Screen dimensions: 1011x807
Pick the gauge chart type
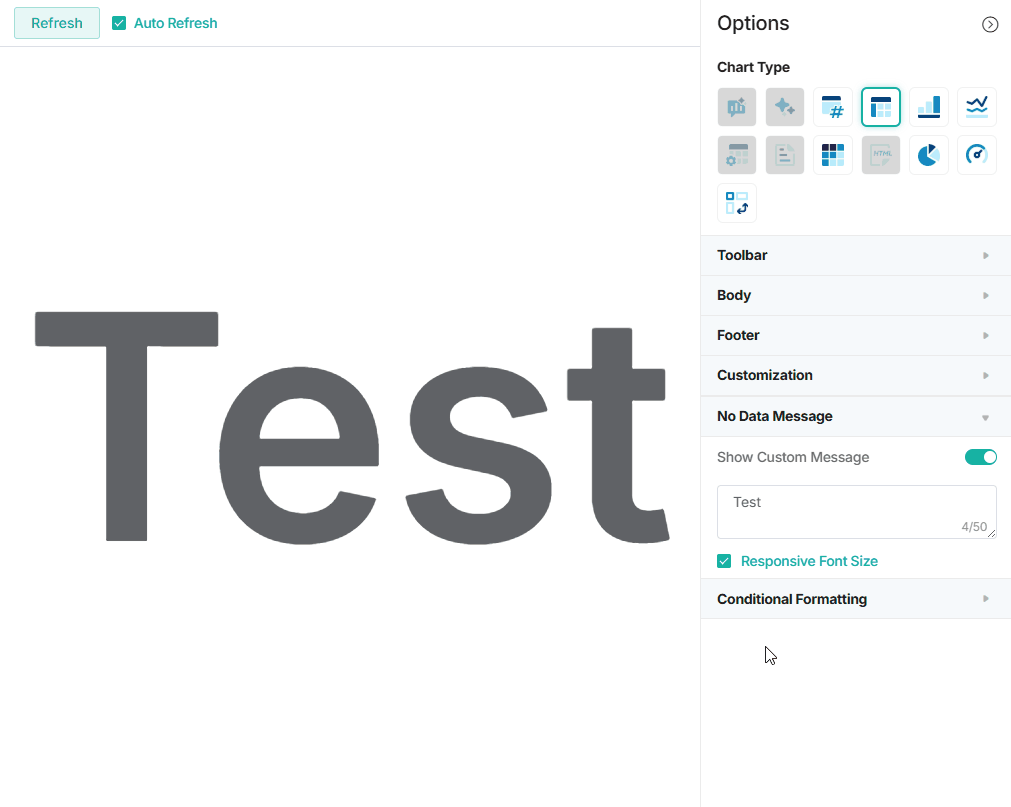coord(977,155)
